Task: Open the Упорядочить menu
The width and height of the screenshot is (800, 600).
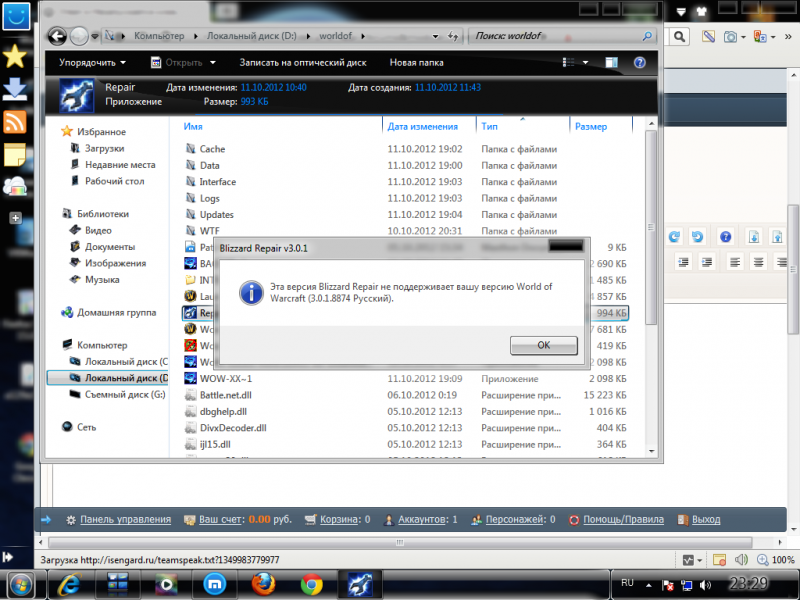Action: (92, 63)
